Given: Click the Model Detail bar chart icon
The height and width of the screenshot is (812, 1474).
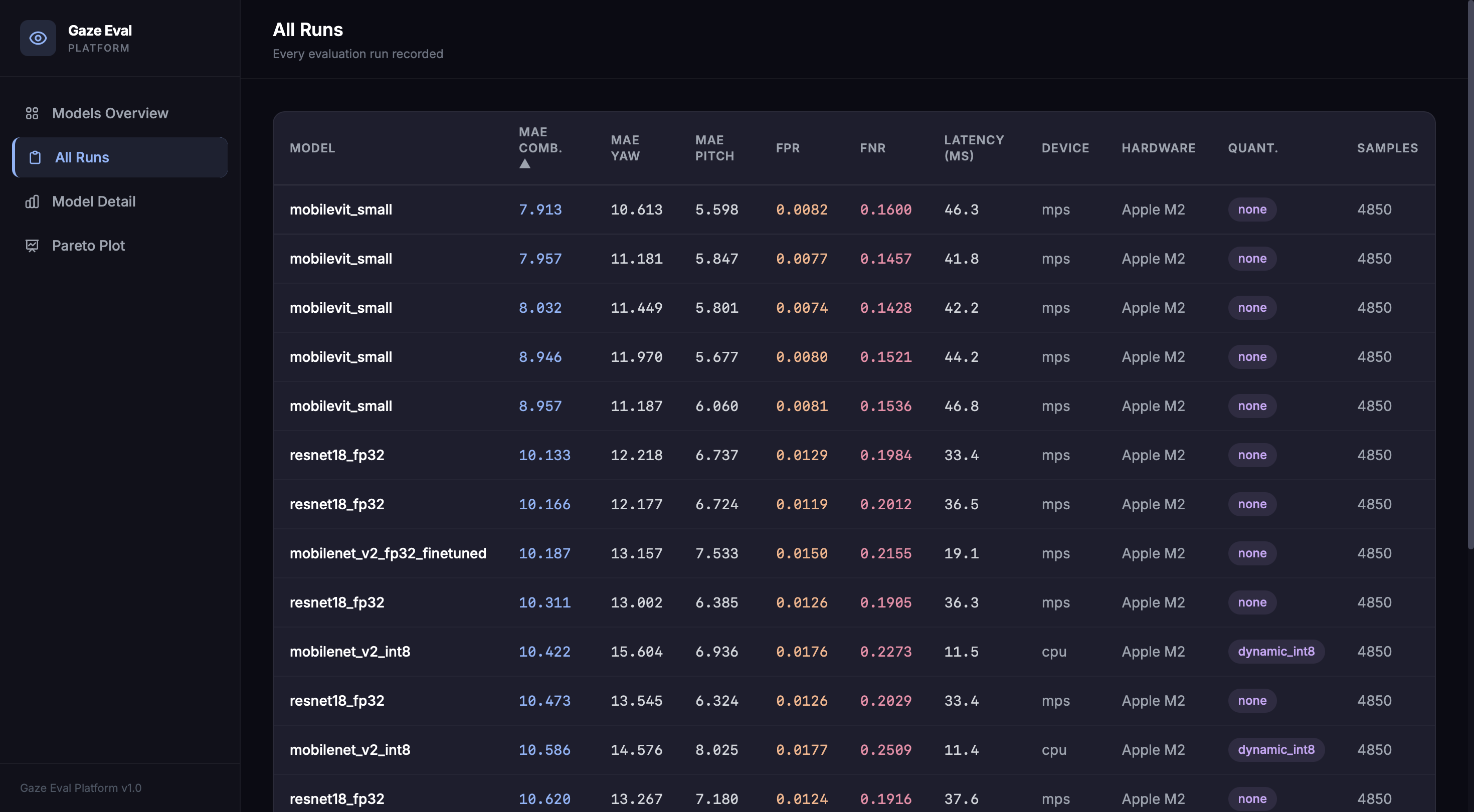Looking at the screenshot, I should click(32, 201).
